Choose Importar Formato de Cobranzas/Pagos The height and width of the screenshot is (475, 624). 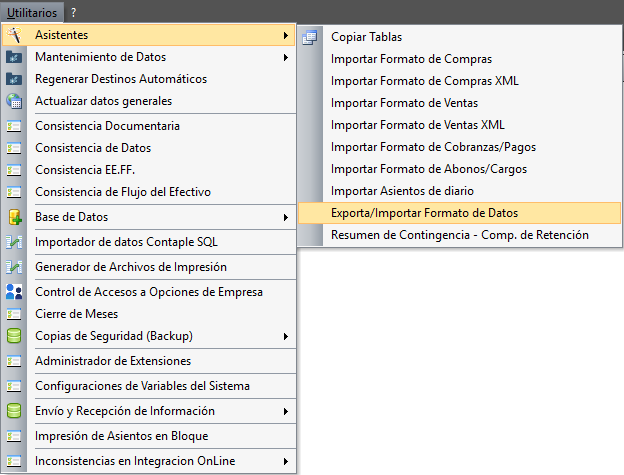460,147
